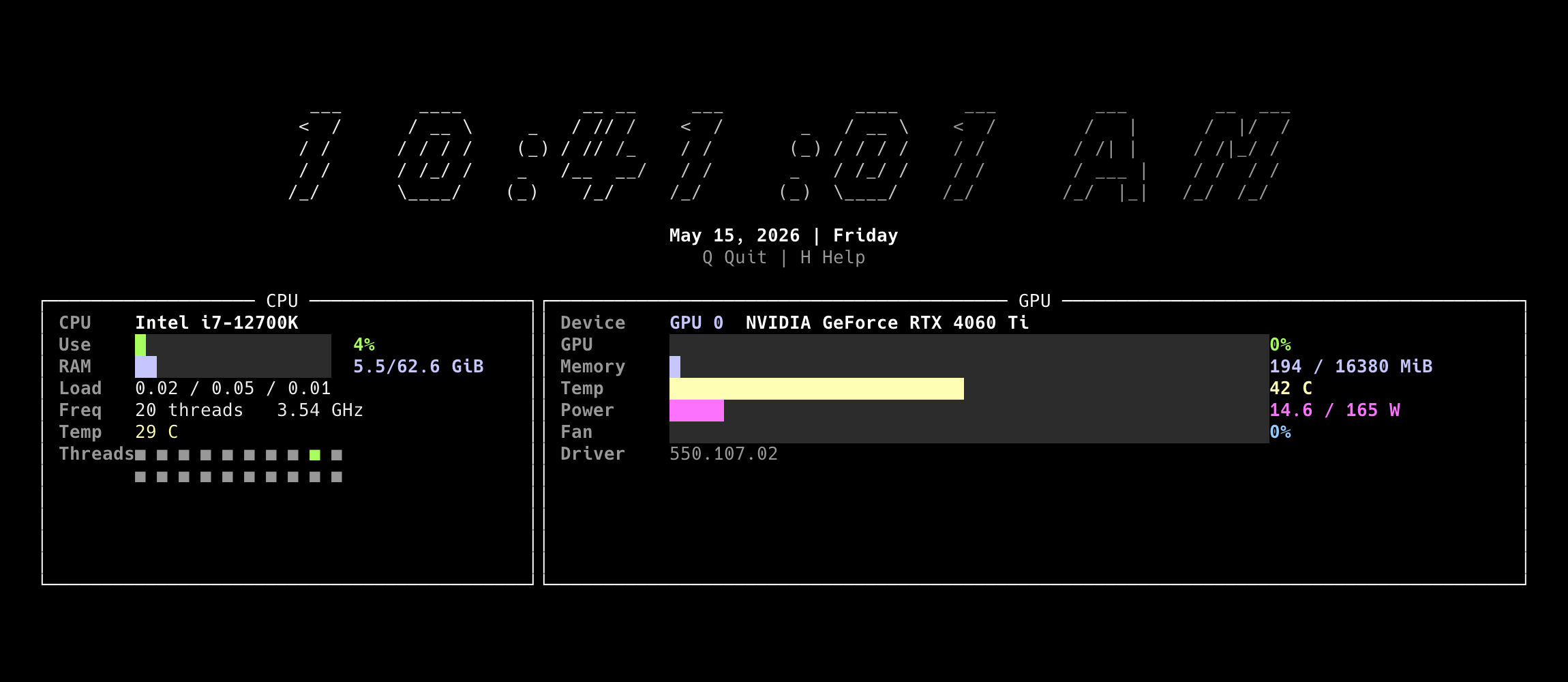1568x682 pixels.
Task: Click the green active thread square
Action: click(315, 455)
